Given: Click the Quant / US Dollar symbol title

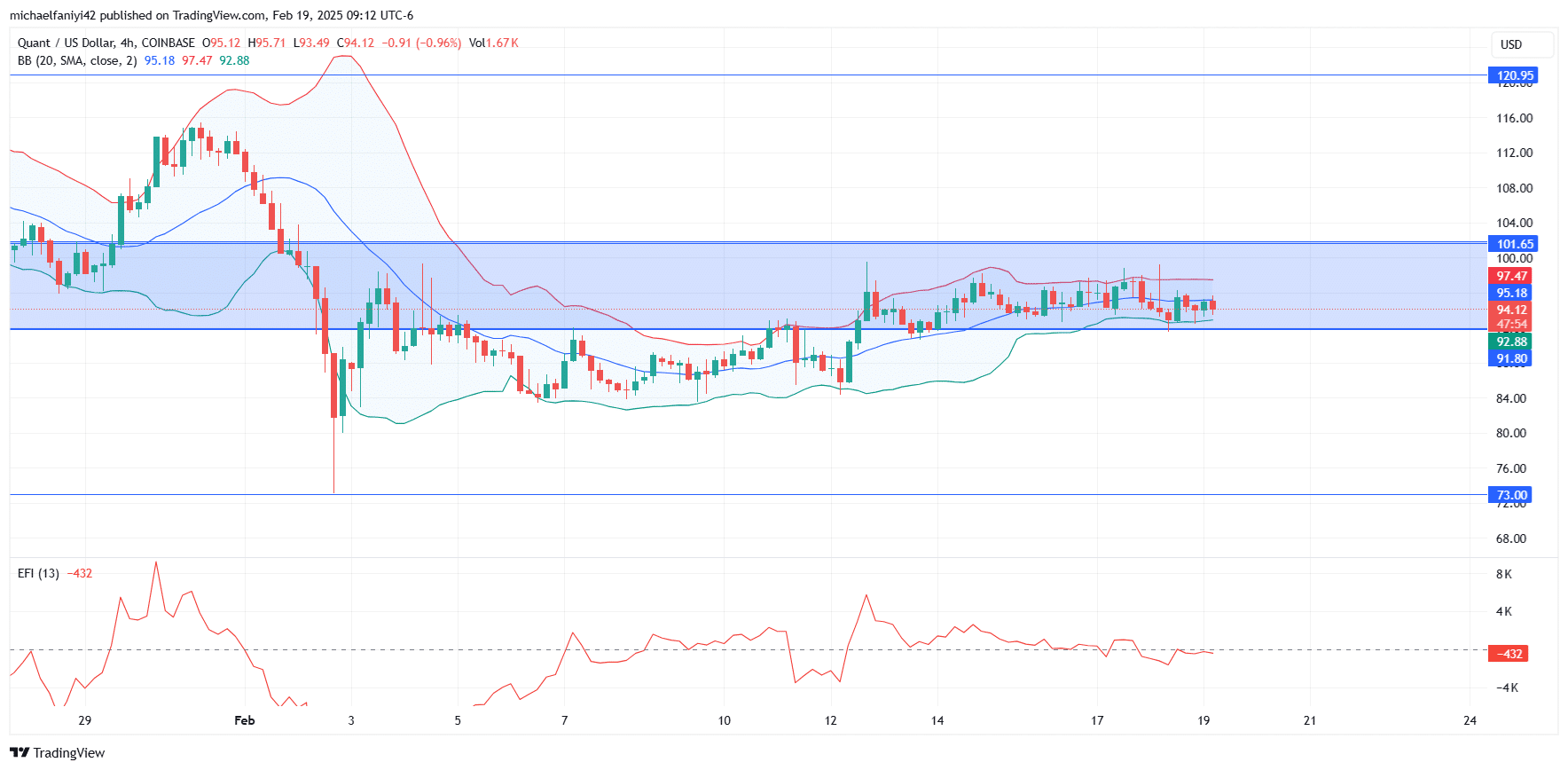Looking at the screenshot, I should click(106, 43).
